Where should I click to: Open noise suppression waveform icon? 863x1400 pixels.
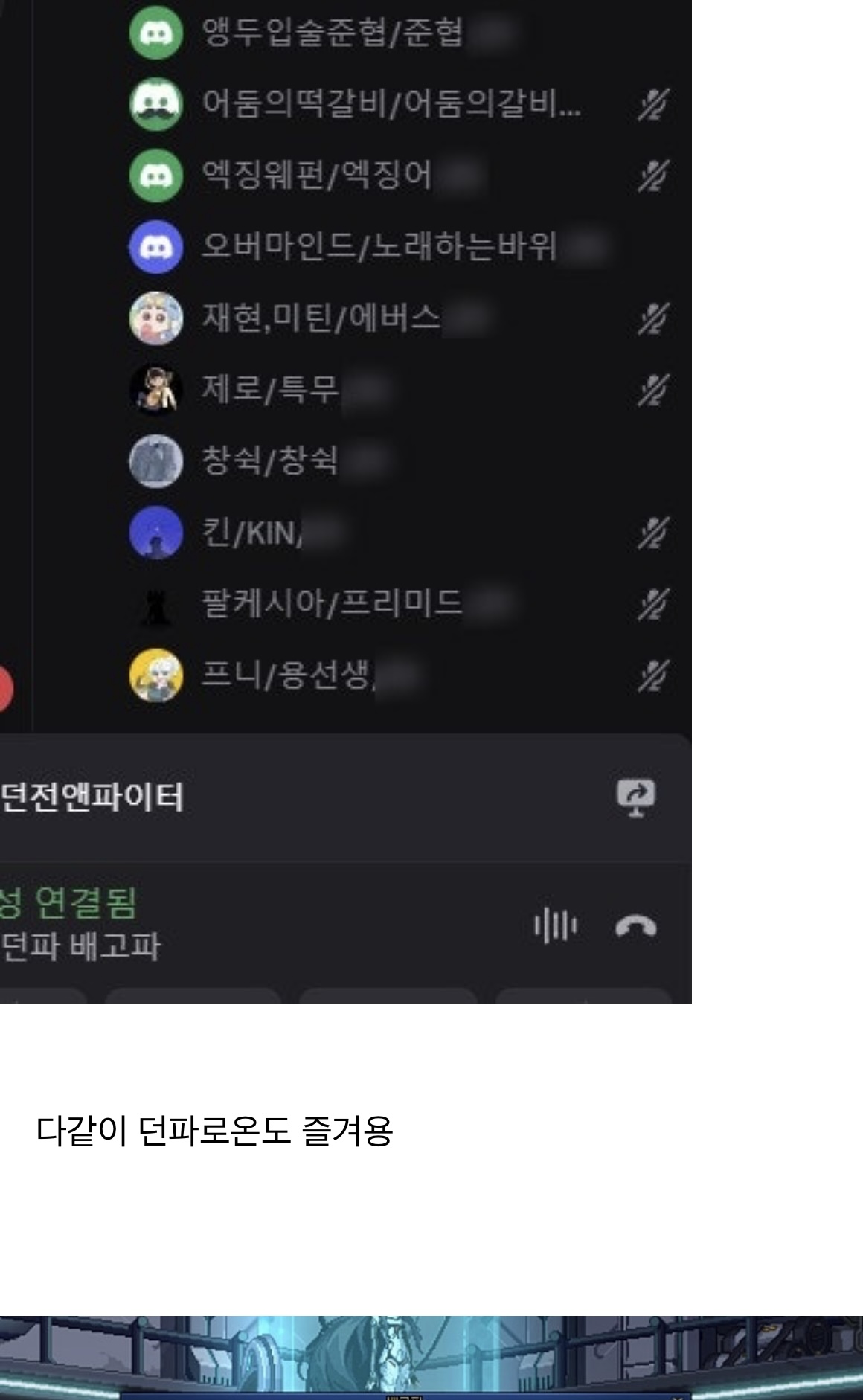[555, 926]
